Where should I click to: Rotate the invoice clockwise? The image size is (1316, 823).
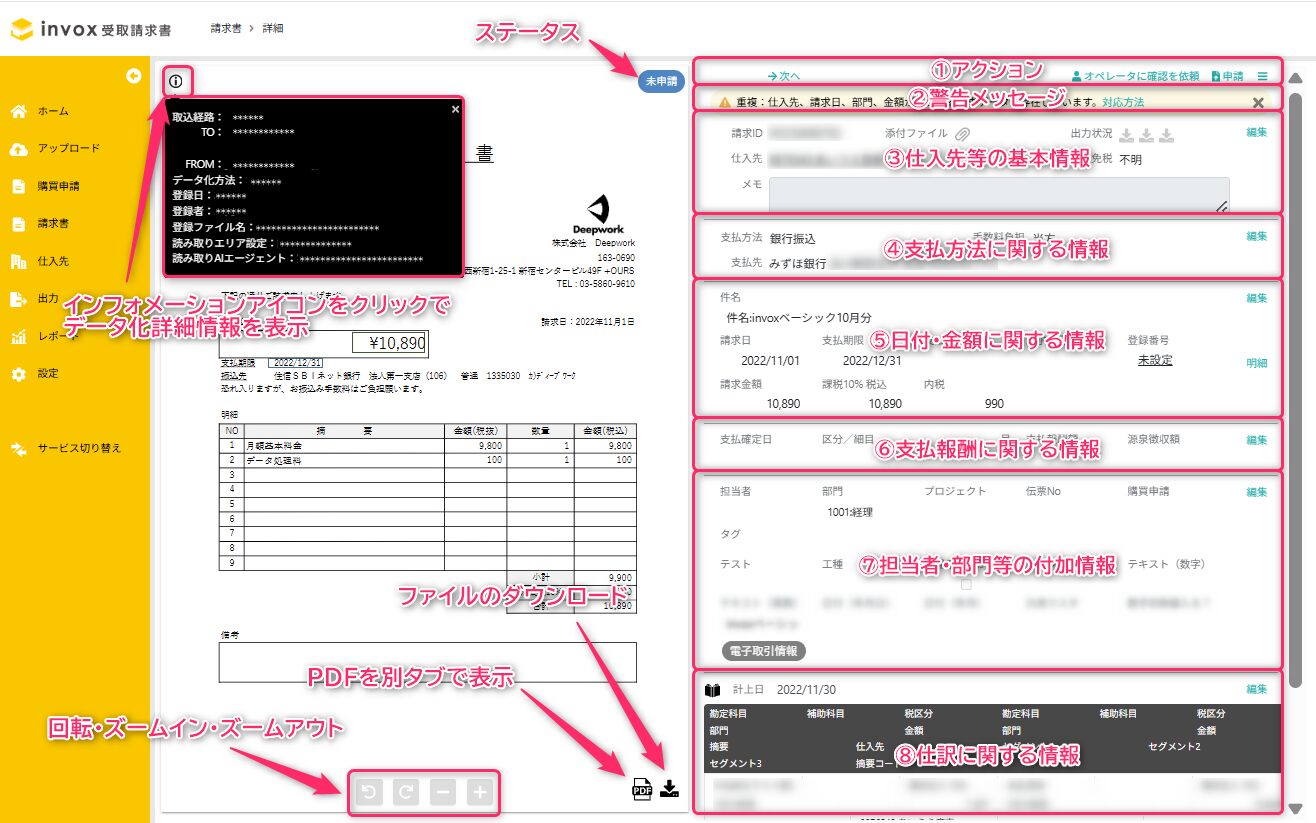406,793
